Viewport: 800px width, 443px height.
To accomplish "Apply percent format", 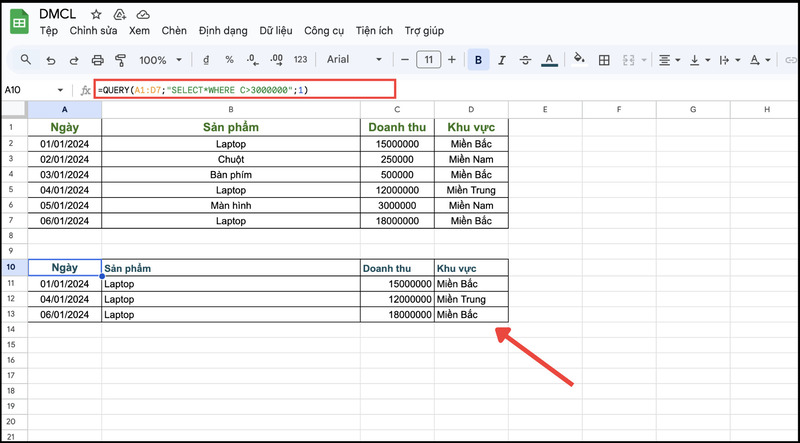I will point(230,60).
